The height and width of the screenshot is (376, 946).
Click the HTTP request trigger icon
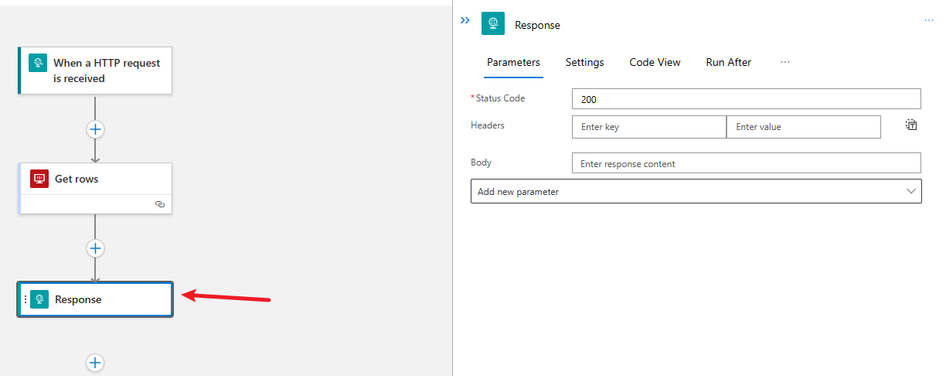pyautogui.click(x=38, y=62)
